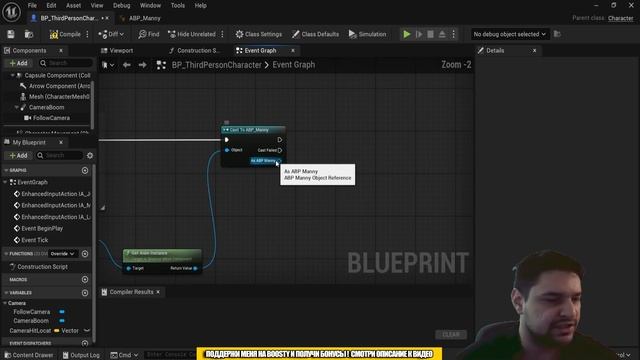Open the Asset menu
The width and height of the screenshot is (640, 360).
click(x=73, y=5)
